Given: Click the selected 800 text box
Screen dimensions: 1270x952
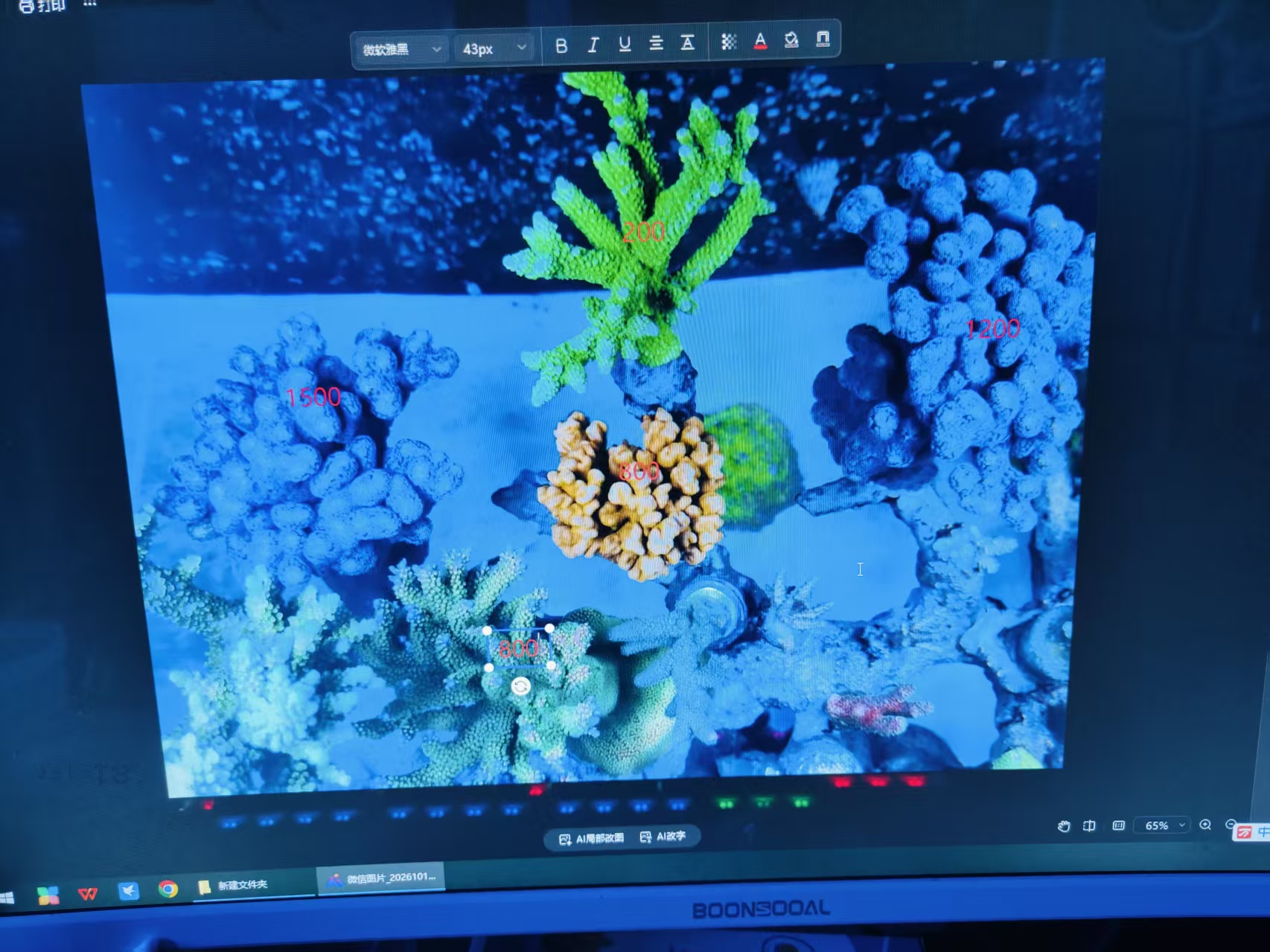Looking at the screenshot, I should [519, 648].
